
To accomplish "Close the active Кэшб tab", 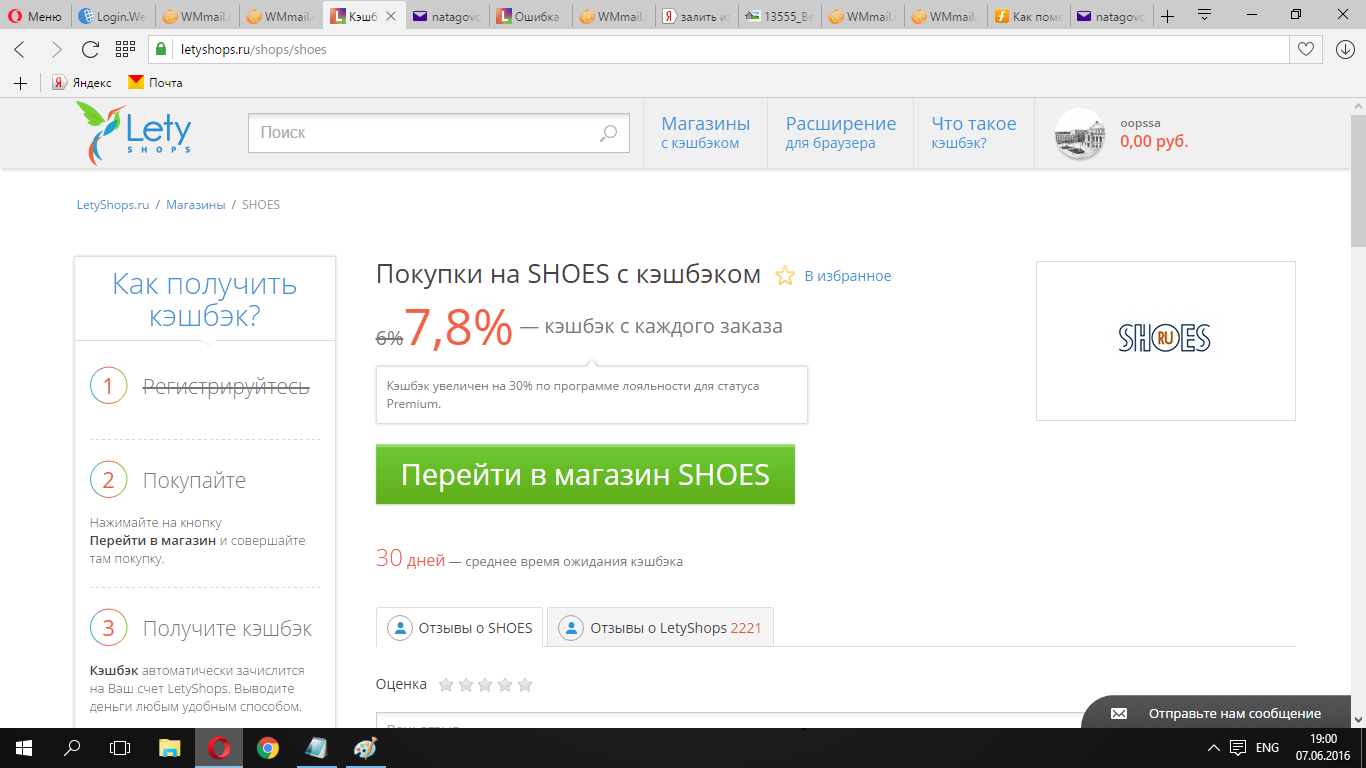I will point(391,16).
